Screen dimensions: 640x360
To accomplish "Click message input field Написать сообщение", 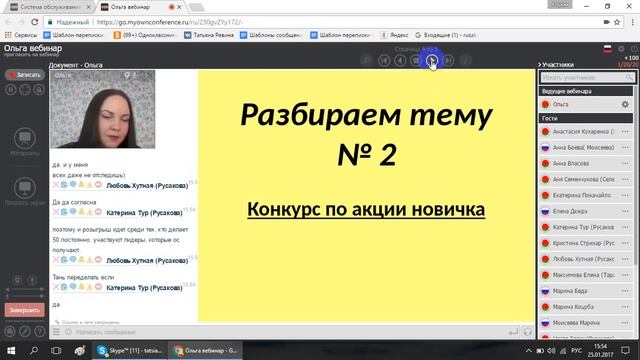I will 290,332.
